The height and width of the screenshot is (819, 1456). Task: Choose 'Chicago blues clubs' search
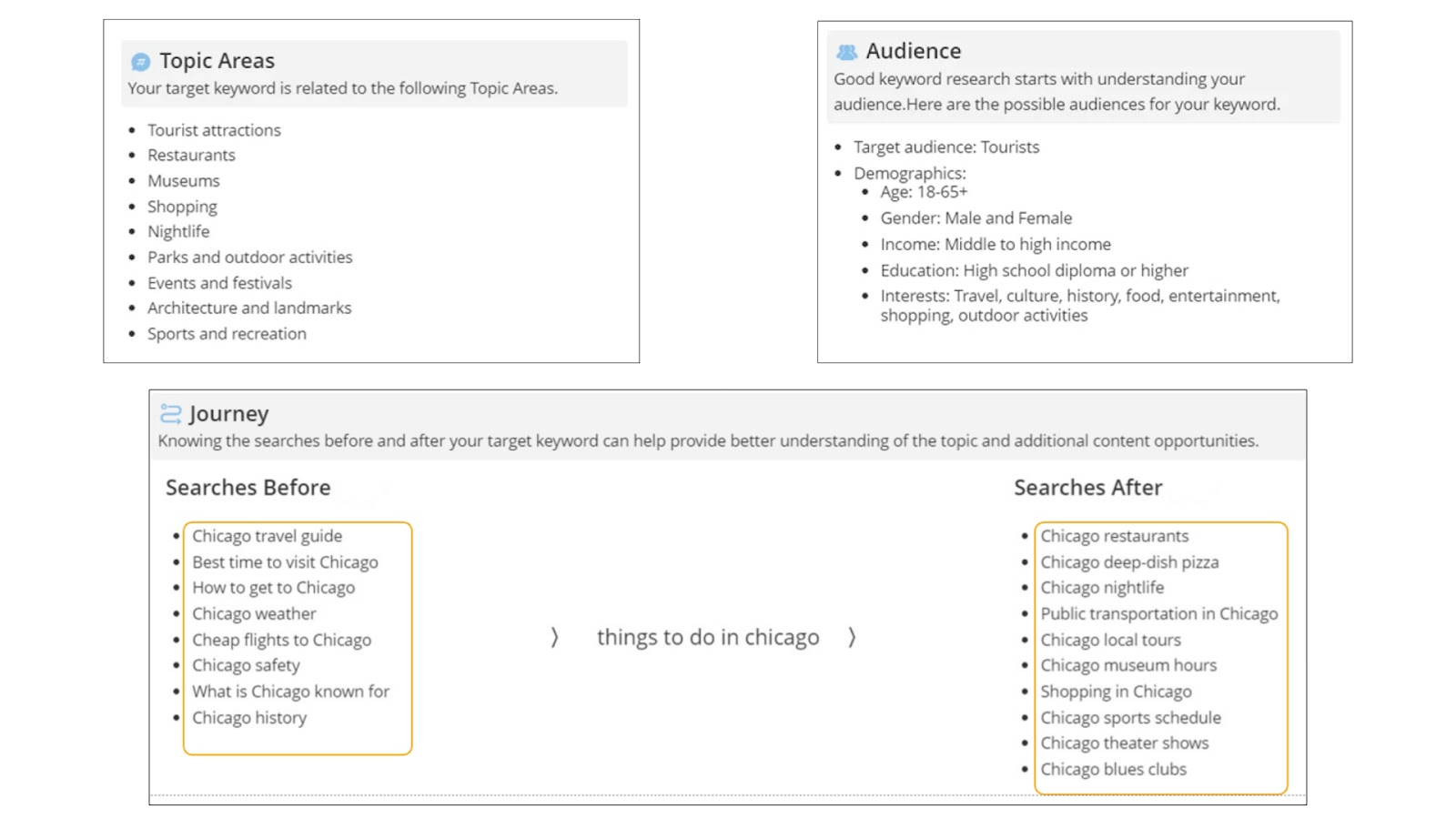point(1113,769)
